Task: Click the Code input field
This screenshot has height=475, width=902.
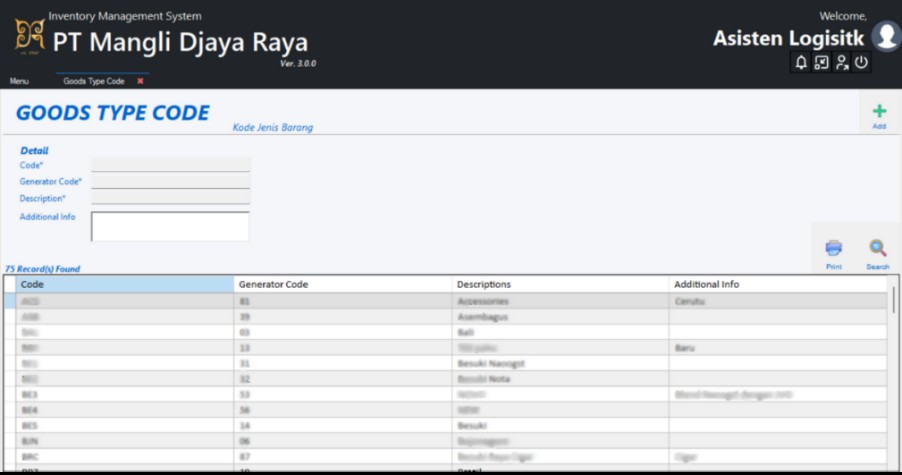Action: coord(170,165)
